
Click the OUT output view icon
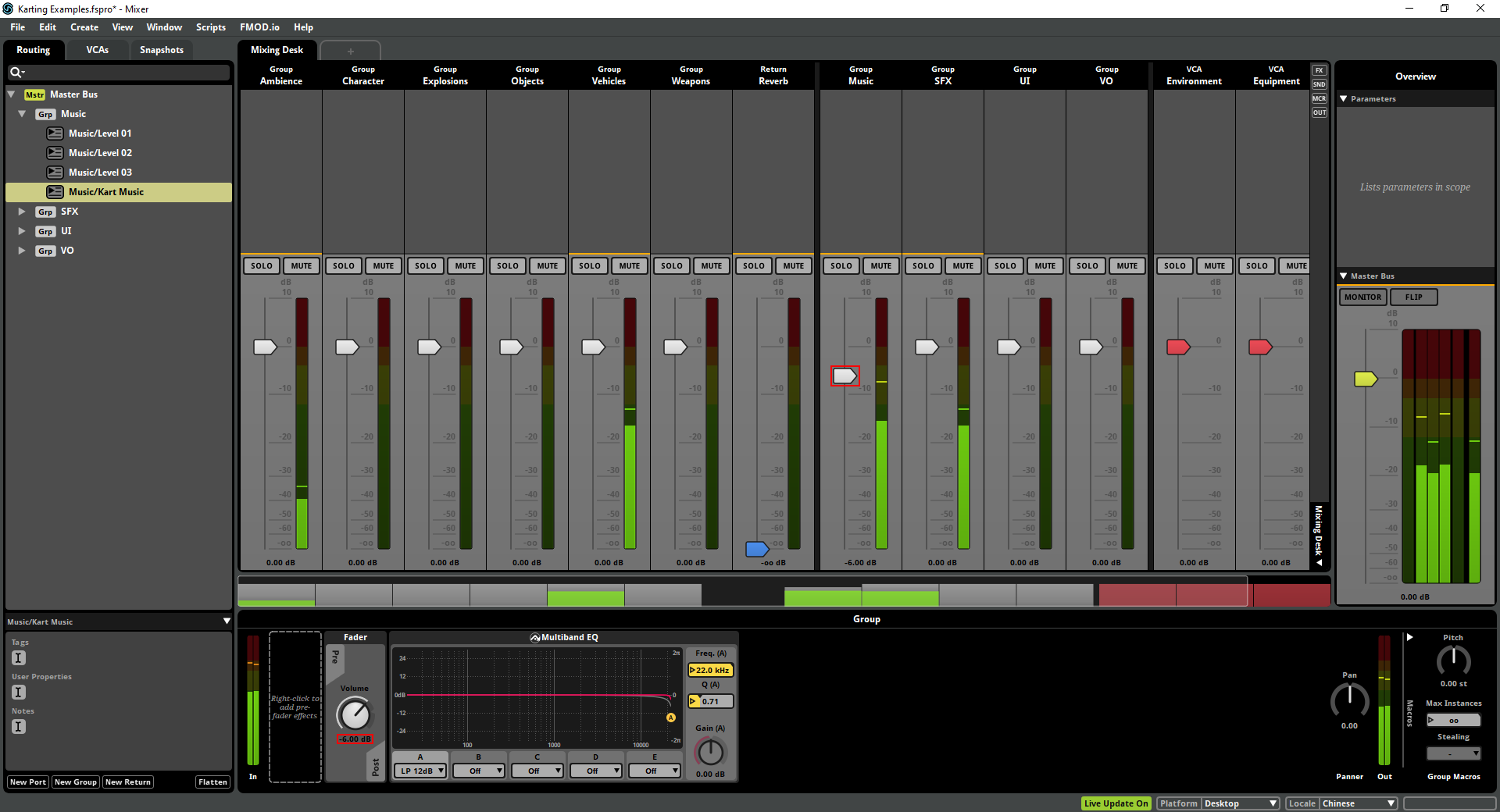click(x=1319, y=112)
